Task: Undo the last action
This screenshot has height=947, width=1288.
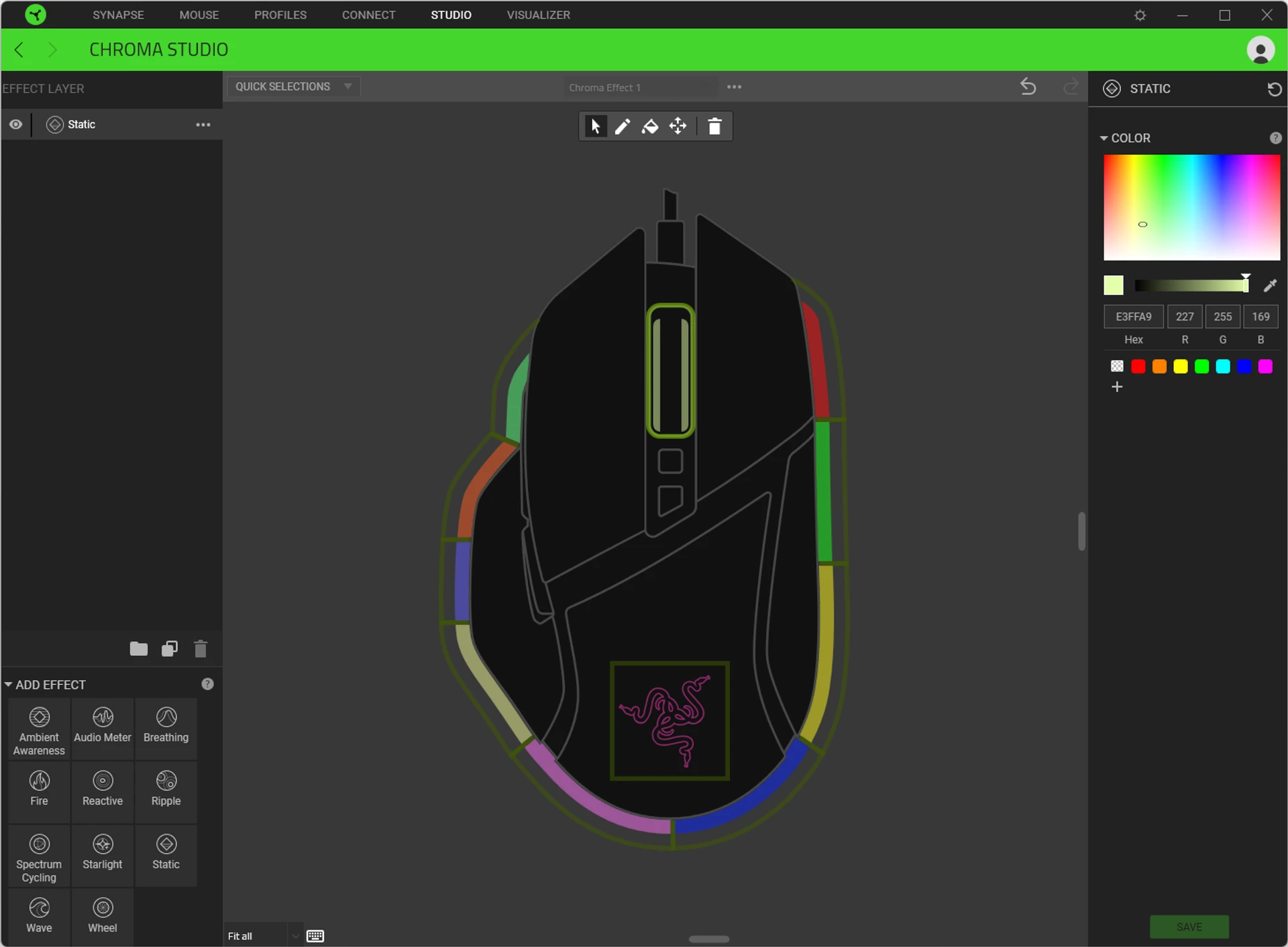Action: coord(1028,87)
